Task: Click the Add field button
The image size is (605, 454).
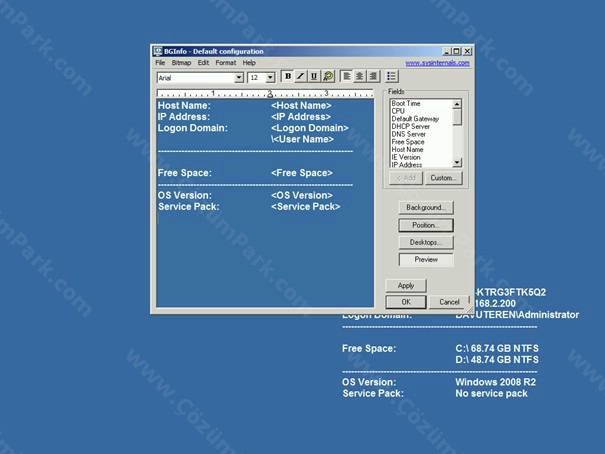Action: point(406,178)
